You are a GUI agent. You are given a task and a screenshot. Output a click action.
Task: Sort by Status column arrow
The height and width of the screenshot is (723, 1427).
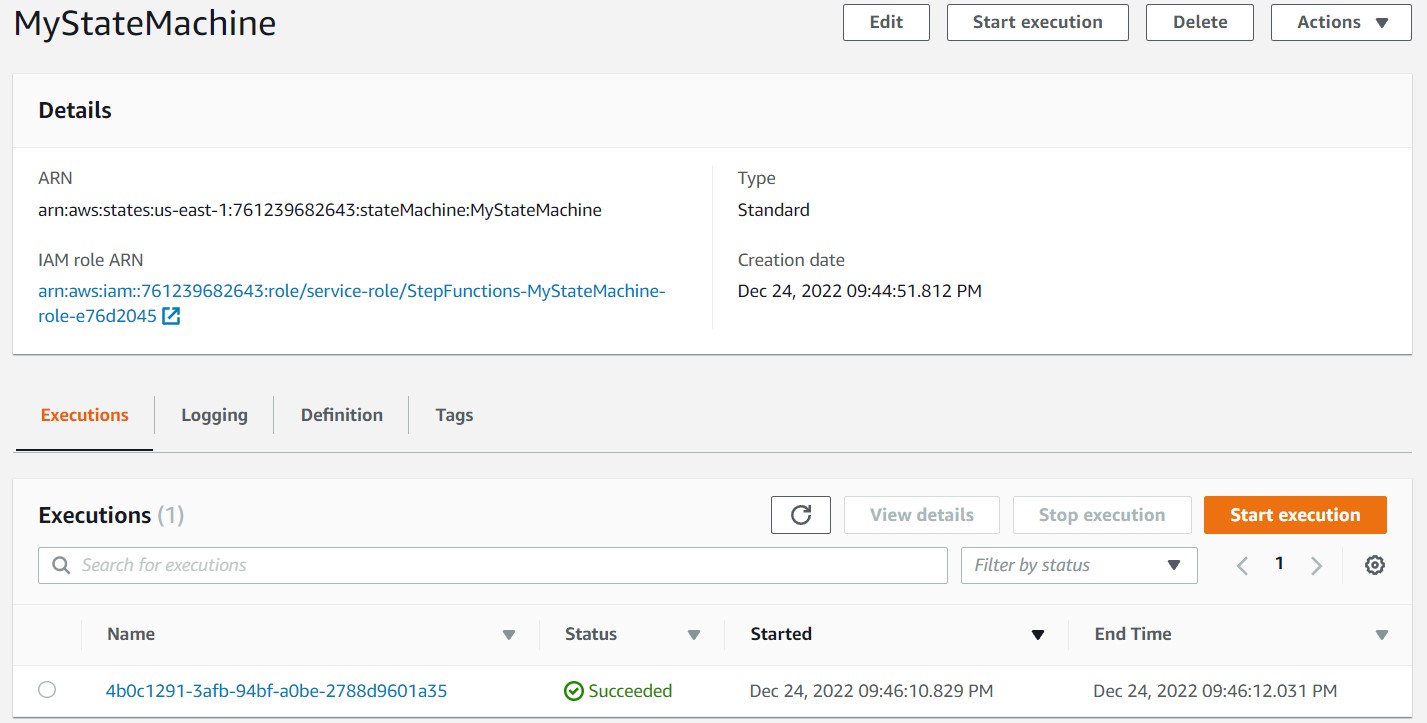point(694,635)
